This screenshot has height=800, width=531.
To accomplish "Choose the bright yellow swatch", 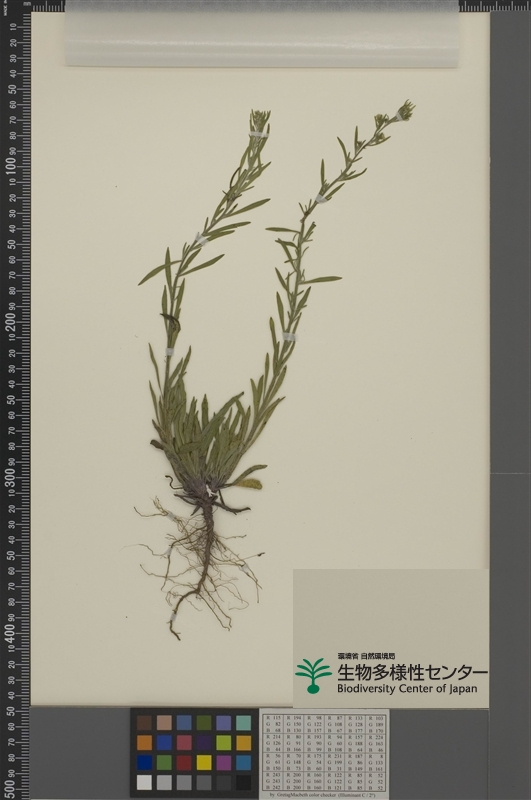I will (x=204, y=763).
